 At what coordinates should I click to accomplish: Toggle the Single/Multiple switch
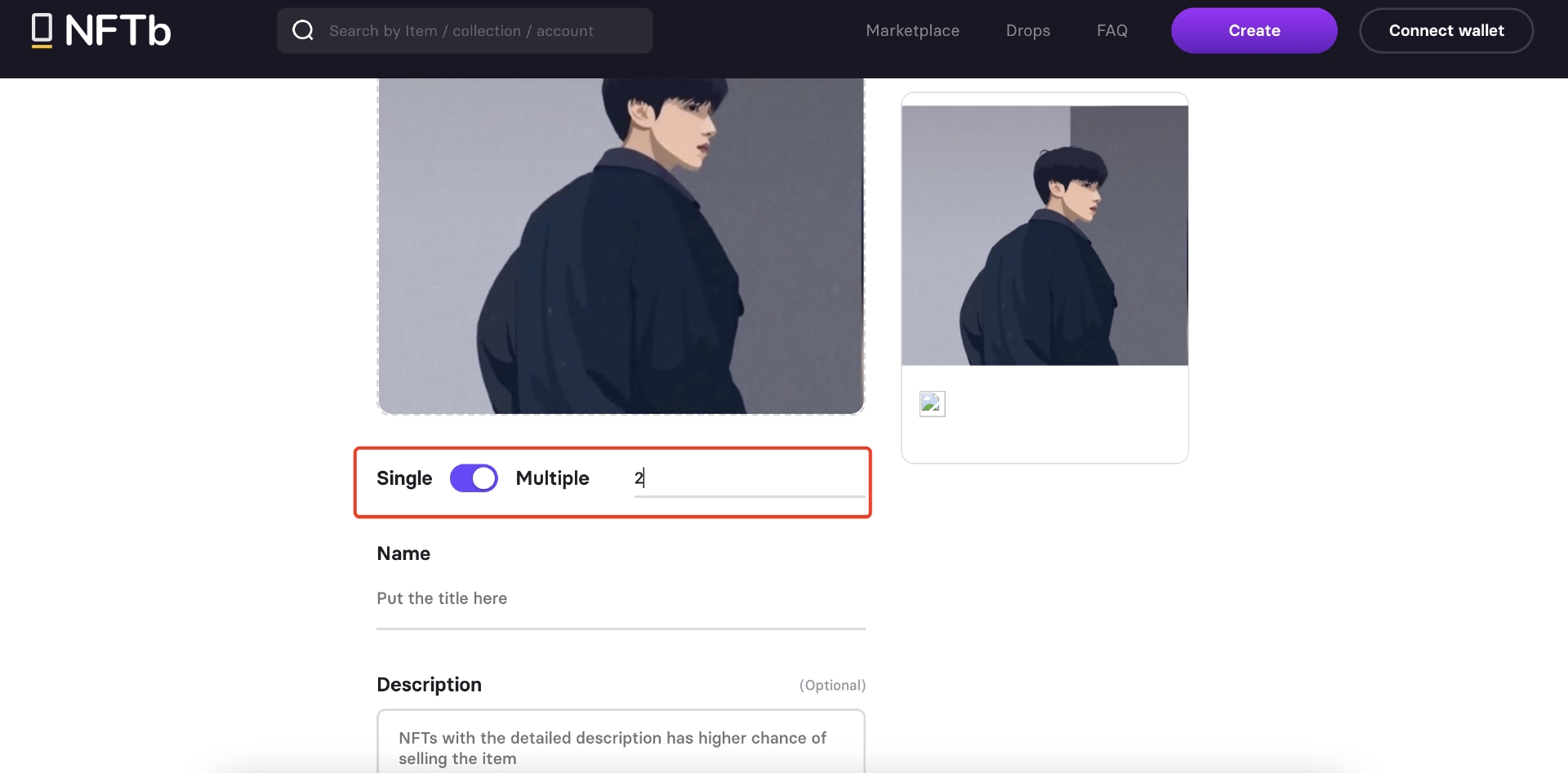tap(474, 478)
